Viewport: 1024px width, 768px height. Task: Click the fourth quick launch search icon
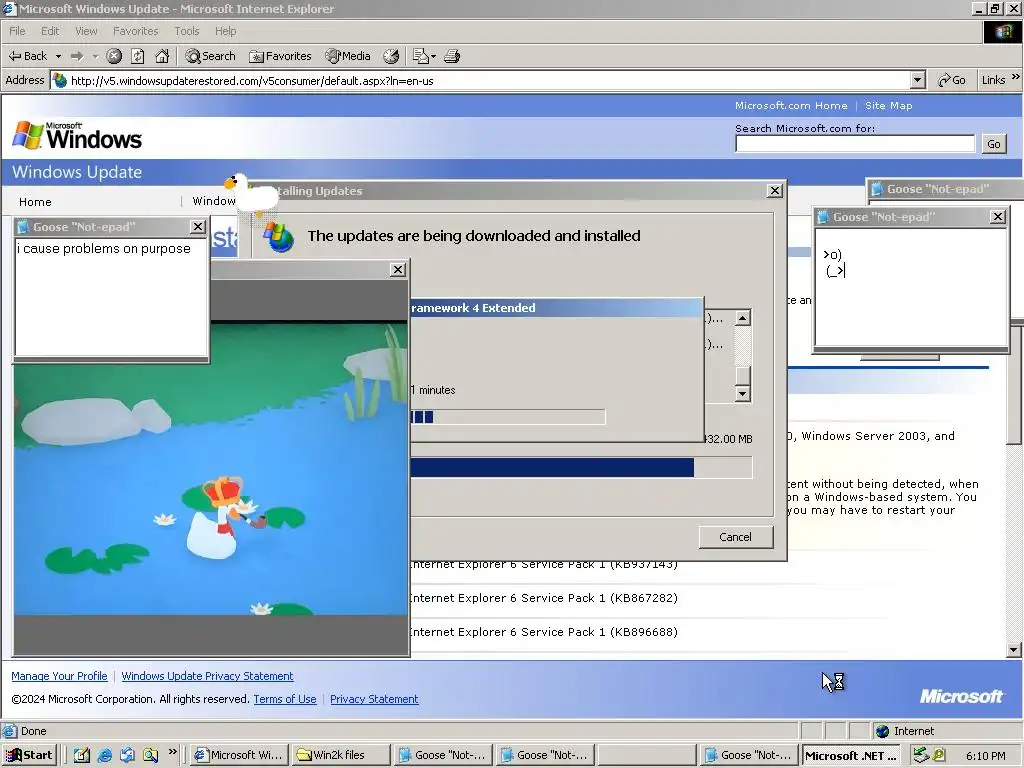[150, 755]
